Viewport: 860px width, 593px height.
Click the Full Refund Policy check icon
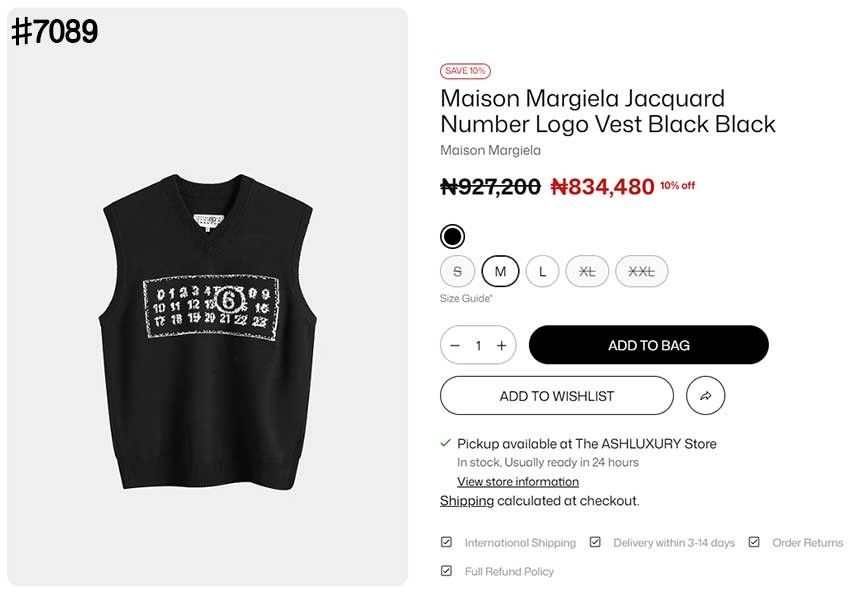point(447,571)
